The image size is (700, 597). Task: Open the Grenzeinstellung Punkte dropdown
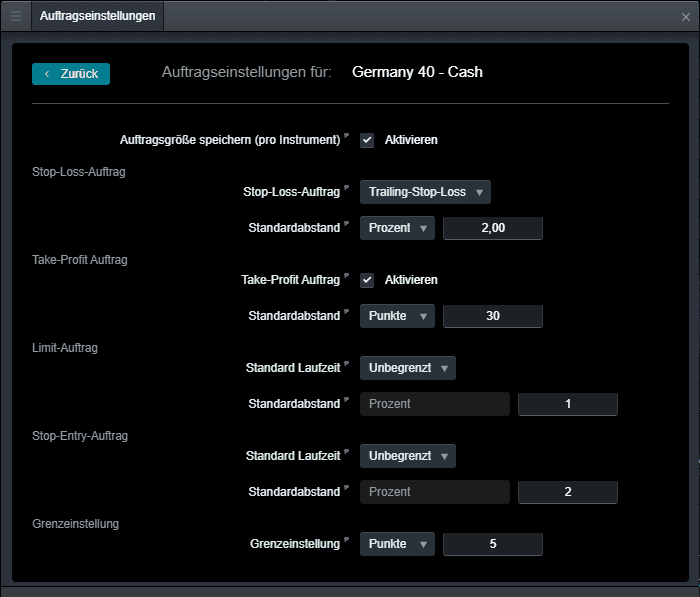(397, 544)
